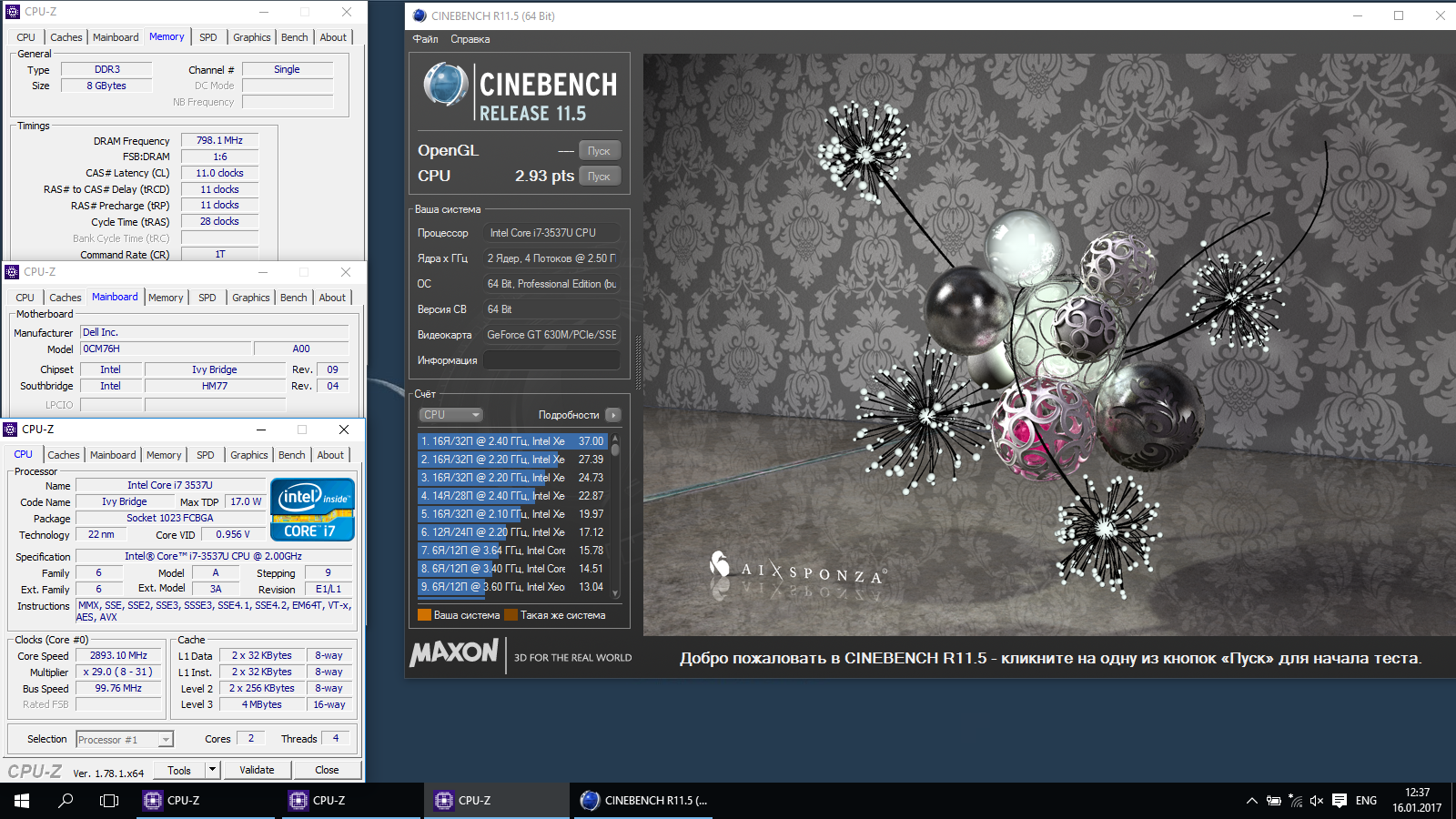The height and width of the screenshot is (819, 1456).
Task: Switch to Mainboard tab in bottom CPU-Z window
Action: click(113, 455)
